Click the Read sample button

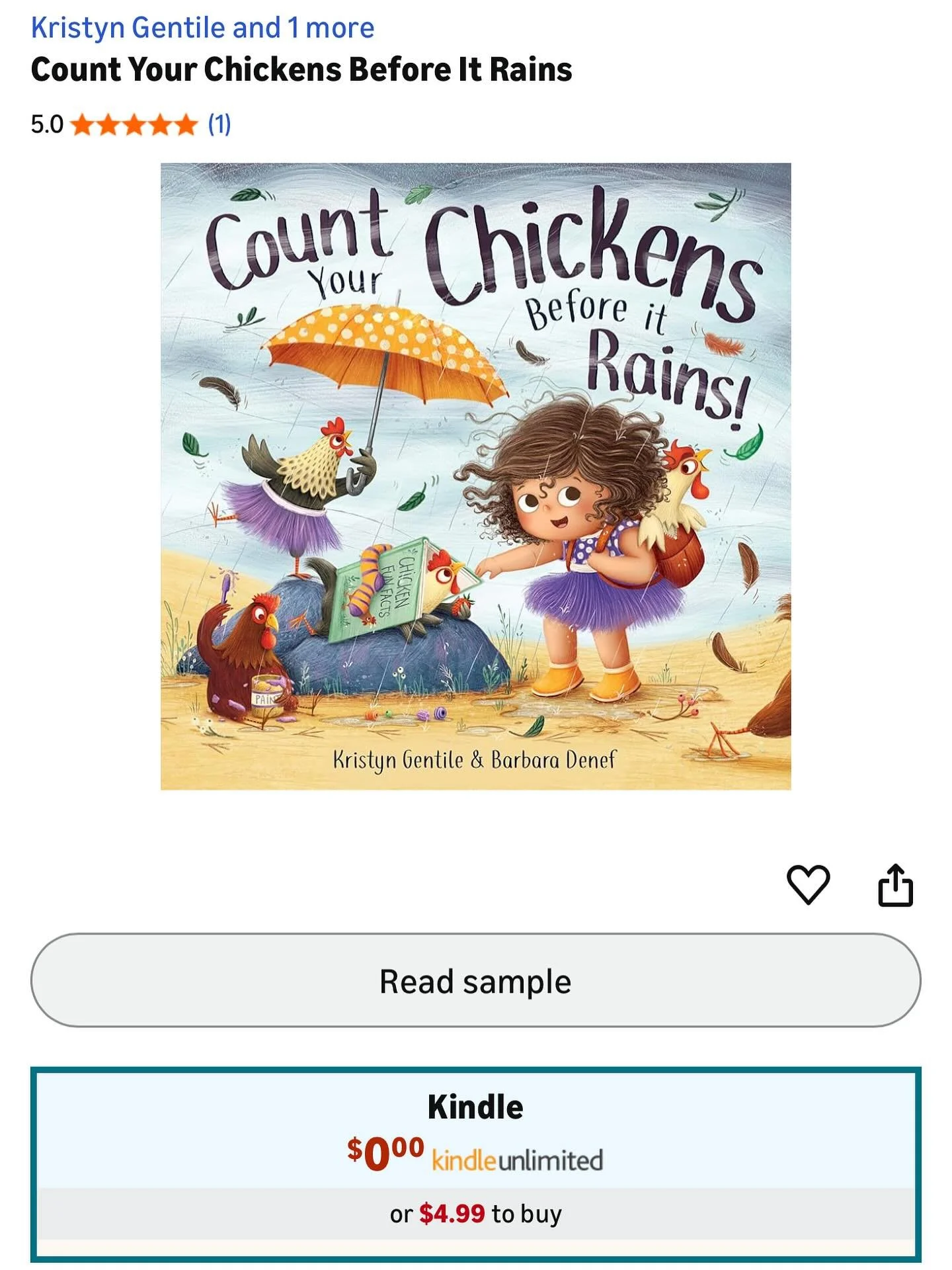(x=475, y=980)
